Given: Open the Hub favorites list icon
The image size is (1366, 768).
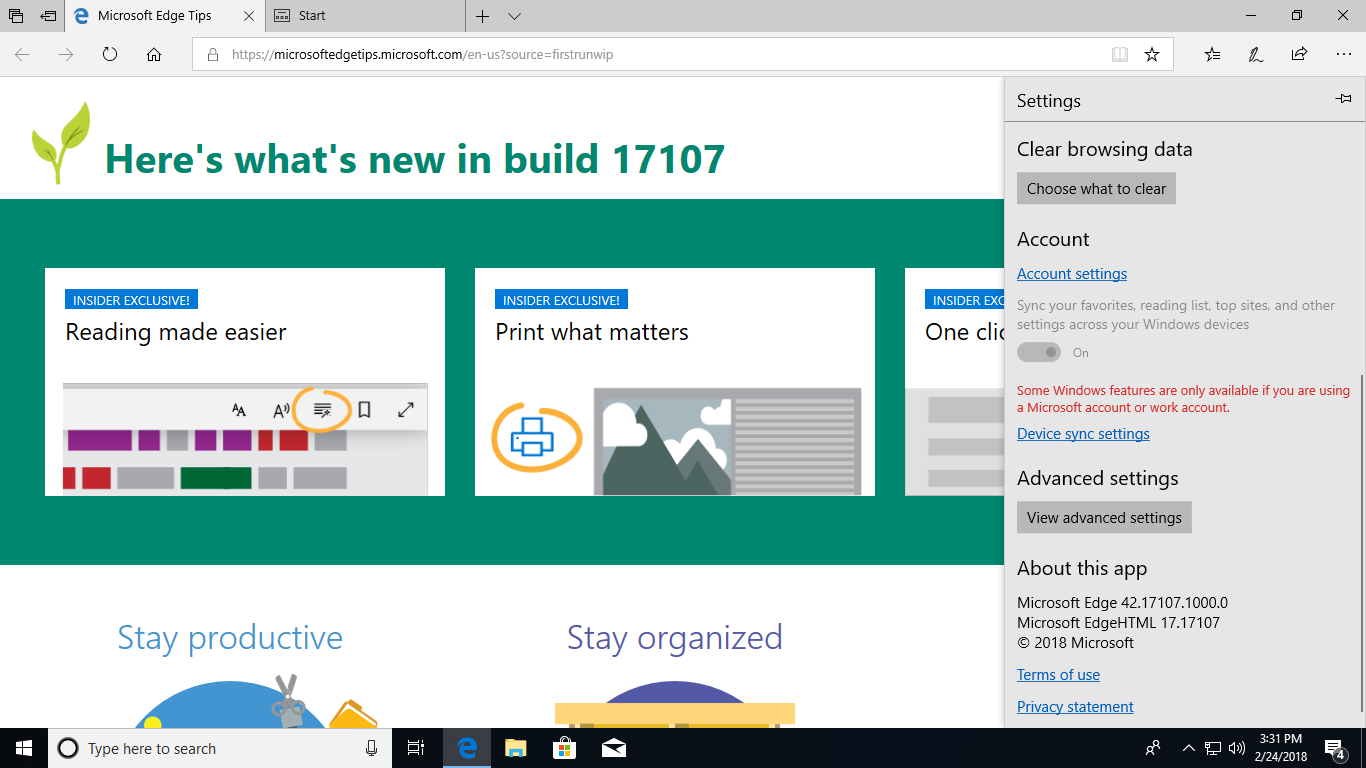Looking at the screenshot, I should pos(1212,55).
